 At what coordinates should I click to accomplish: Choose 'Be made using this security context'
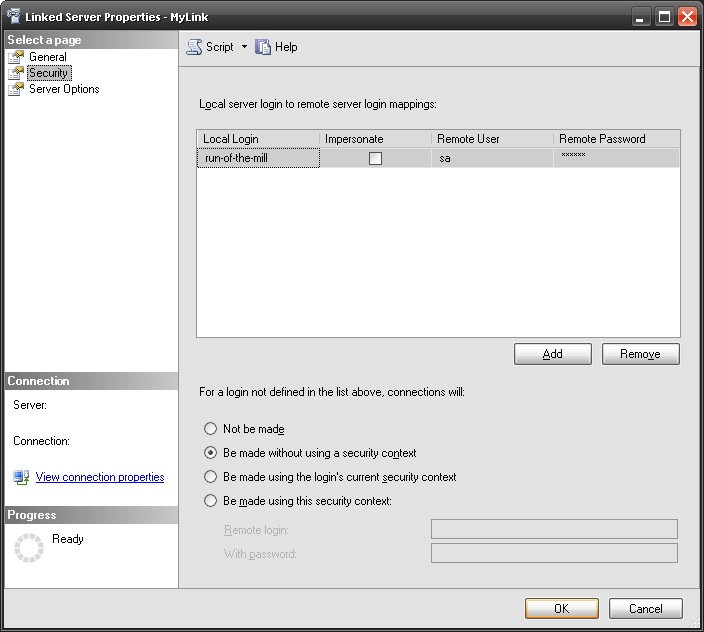(210, 501)
